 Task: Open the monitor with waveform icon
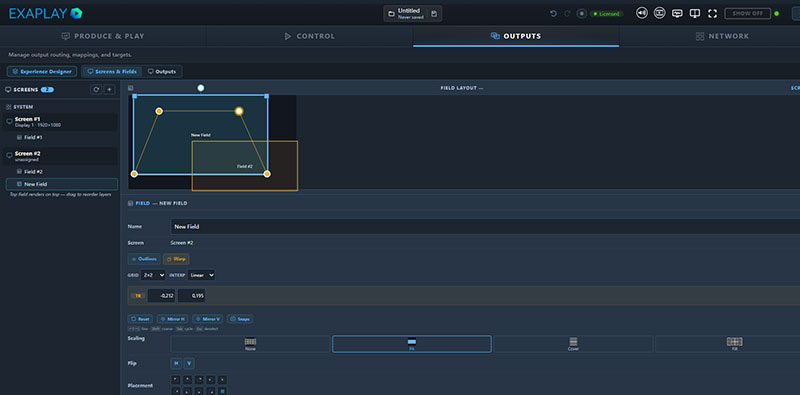pyautogui.click(x=678, y=13)
